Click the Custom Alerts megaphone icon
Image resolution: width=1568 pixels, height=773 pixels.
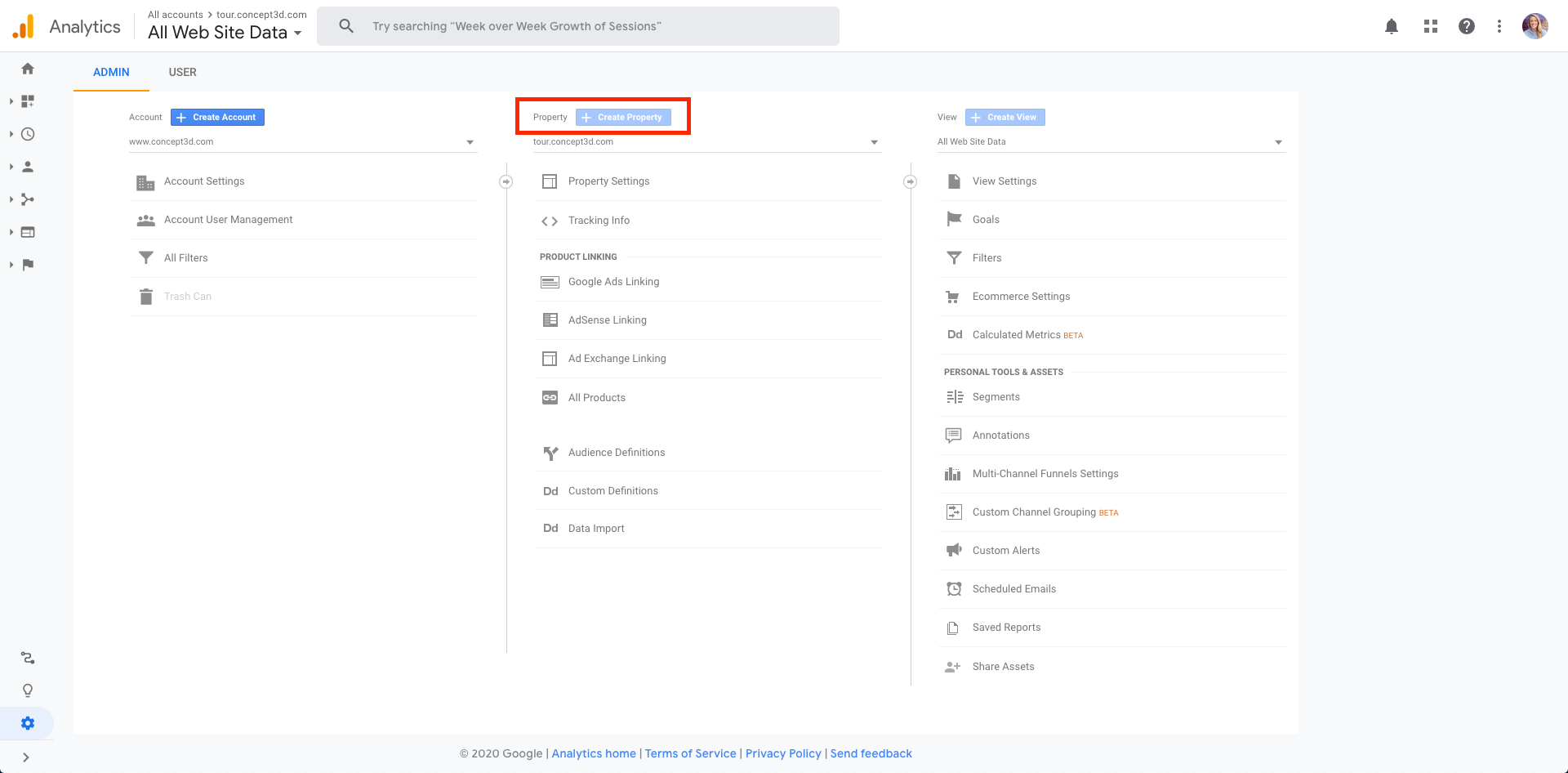[x=954, y=550]
